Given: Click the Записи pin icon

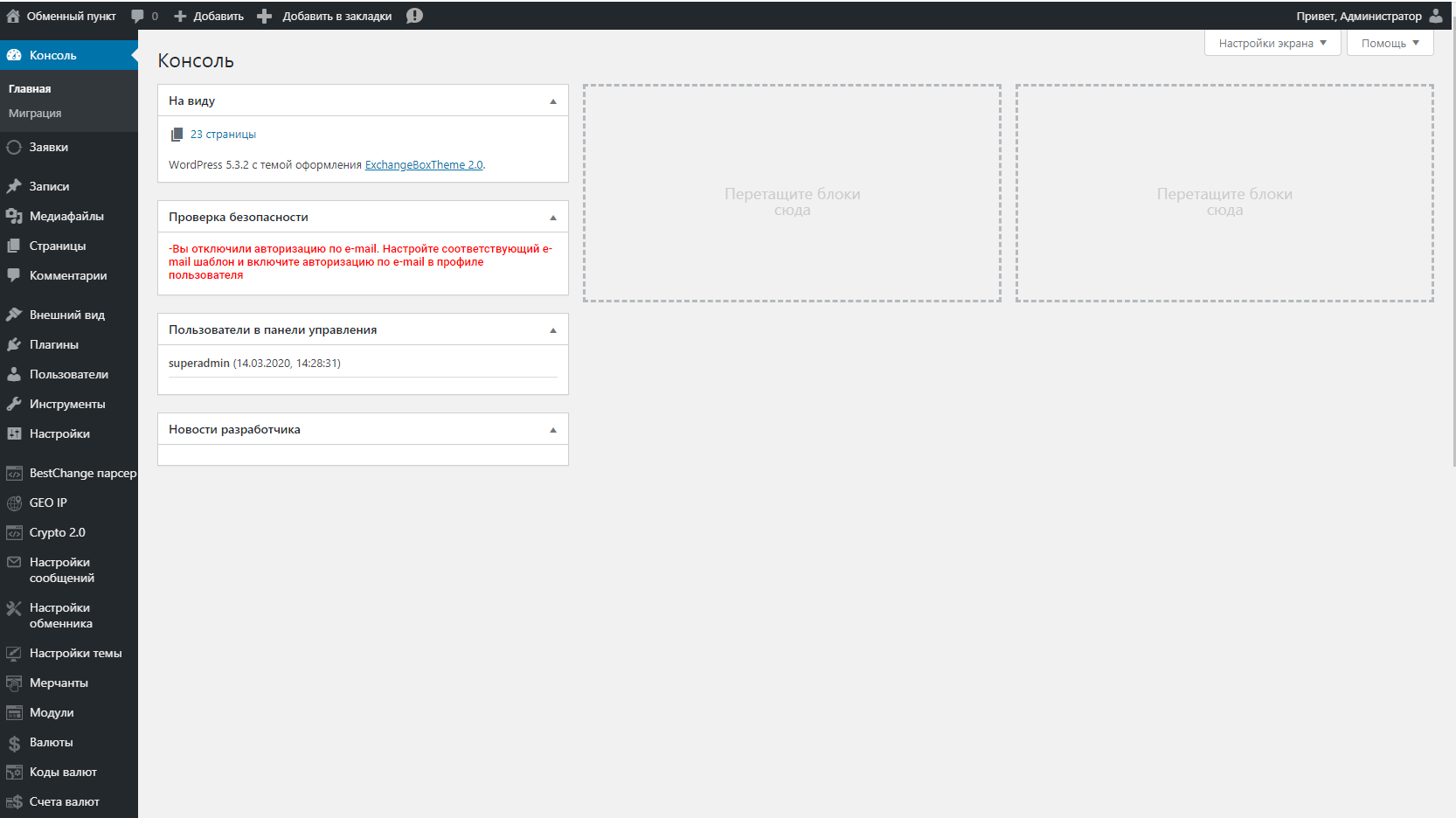Looking at the screenshot, I should click(x=14, y=186).
